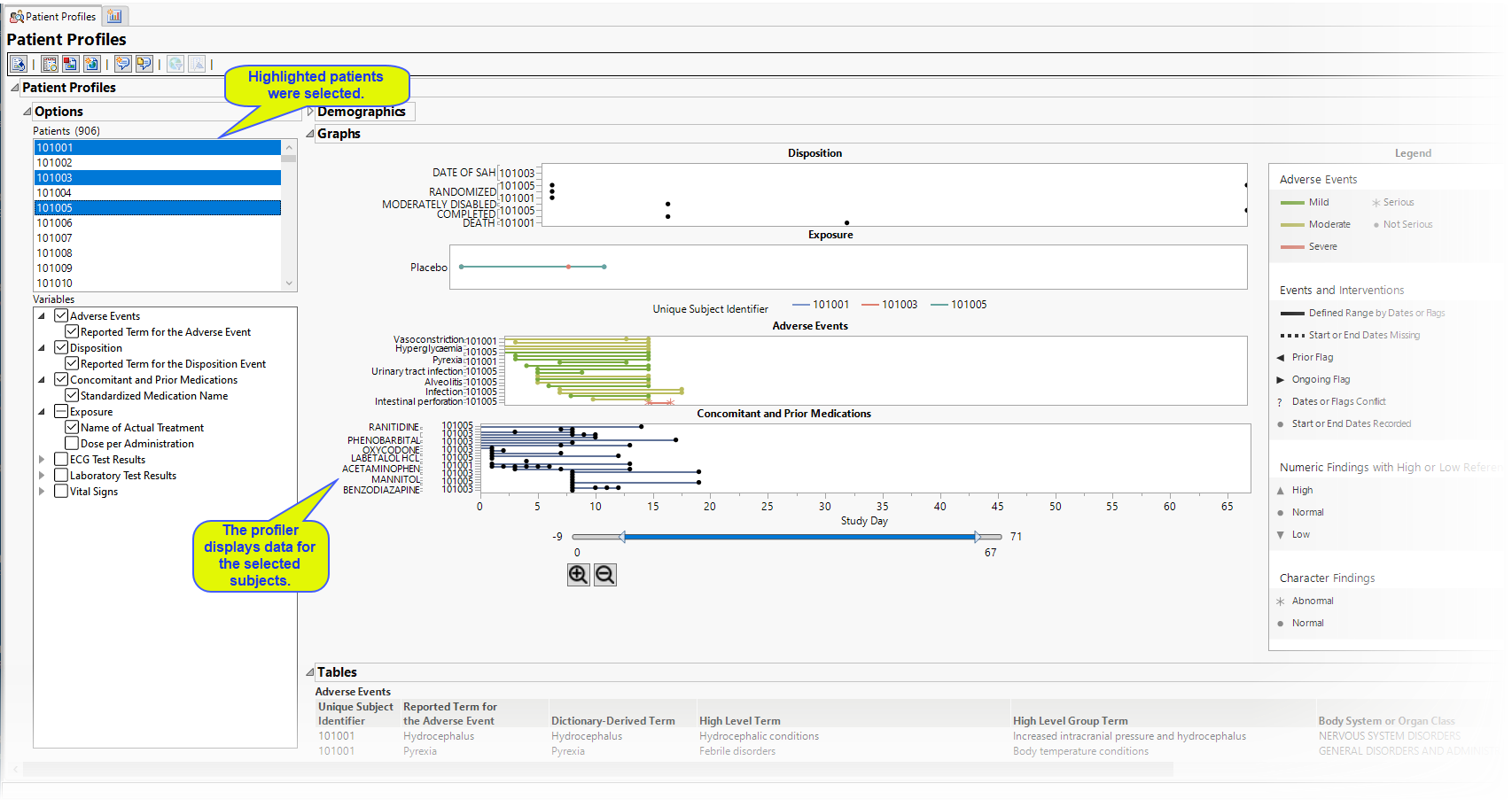Enable the Dose per Administration checkbox
Image resolution: width=1512 pixels, height=807 pixels.
tap(72, 443)
